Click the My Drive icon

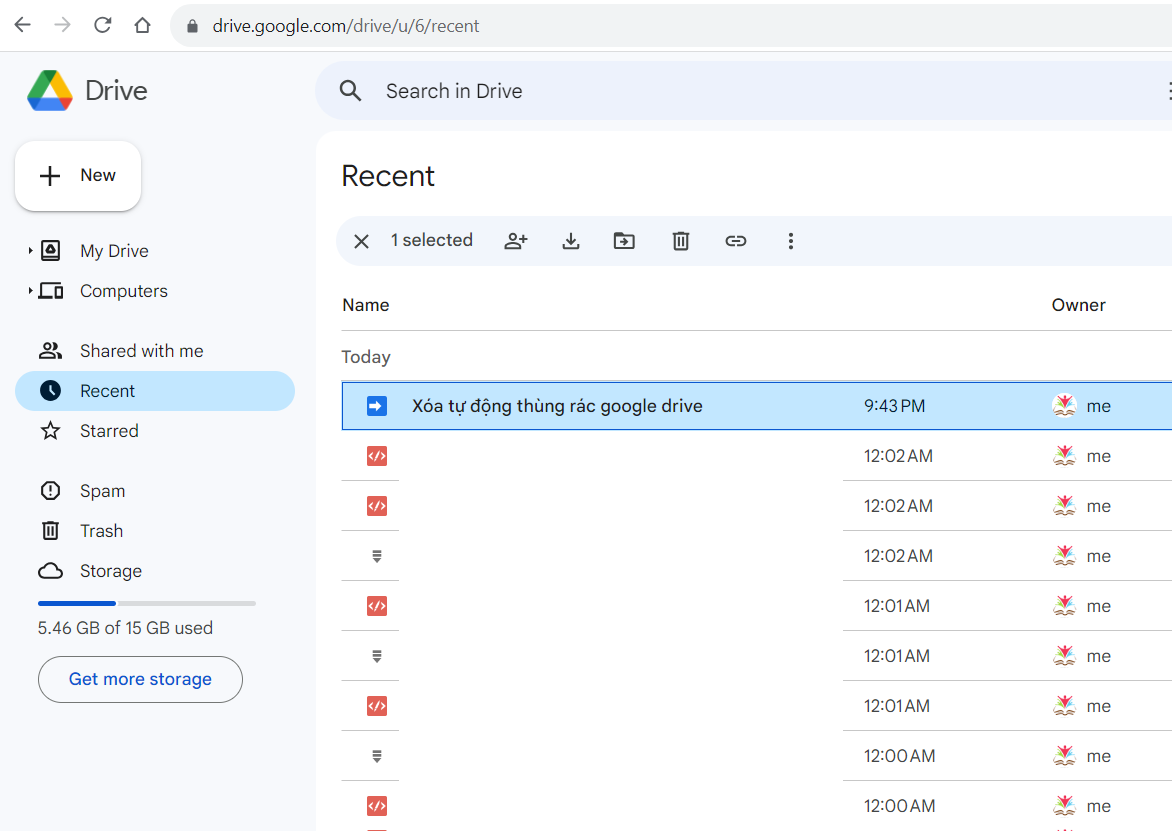[50, 250]
